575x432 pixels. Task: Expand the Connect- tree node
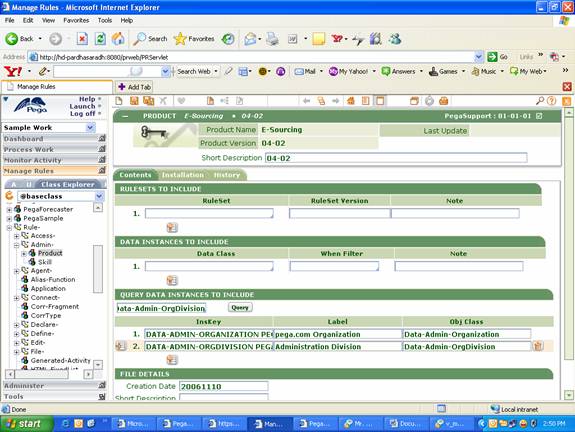pos(17,298)
